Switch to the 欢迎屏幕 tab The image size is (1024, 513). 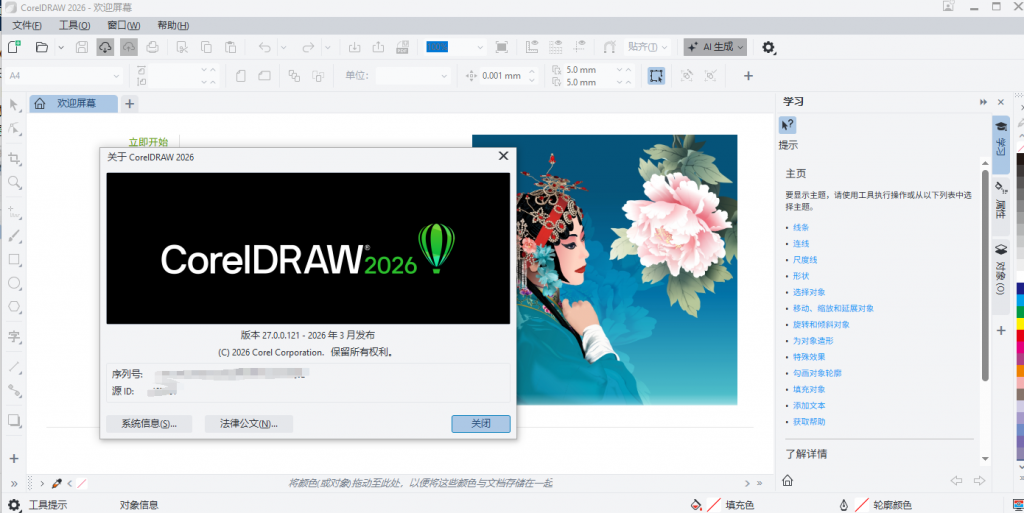pyautogui.click(x=75, y=103)
